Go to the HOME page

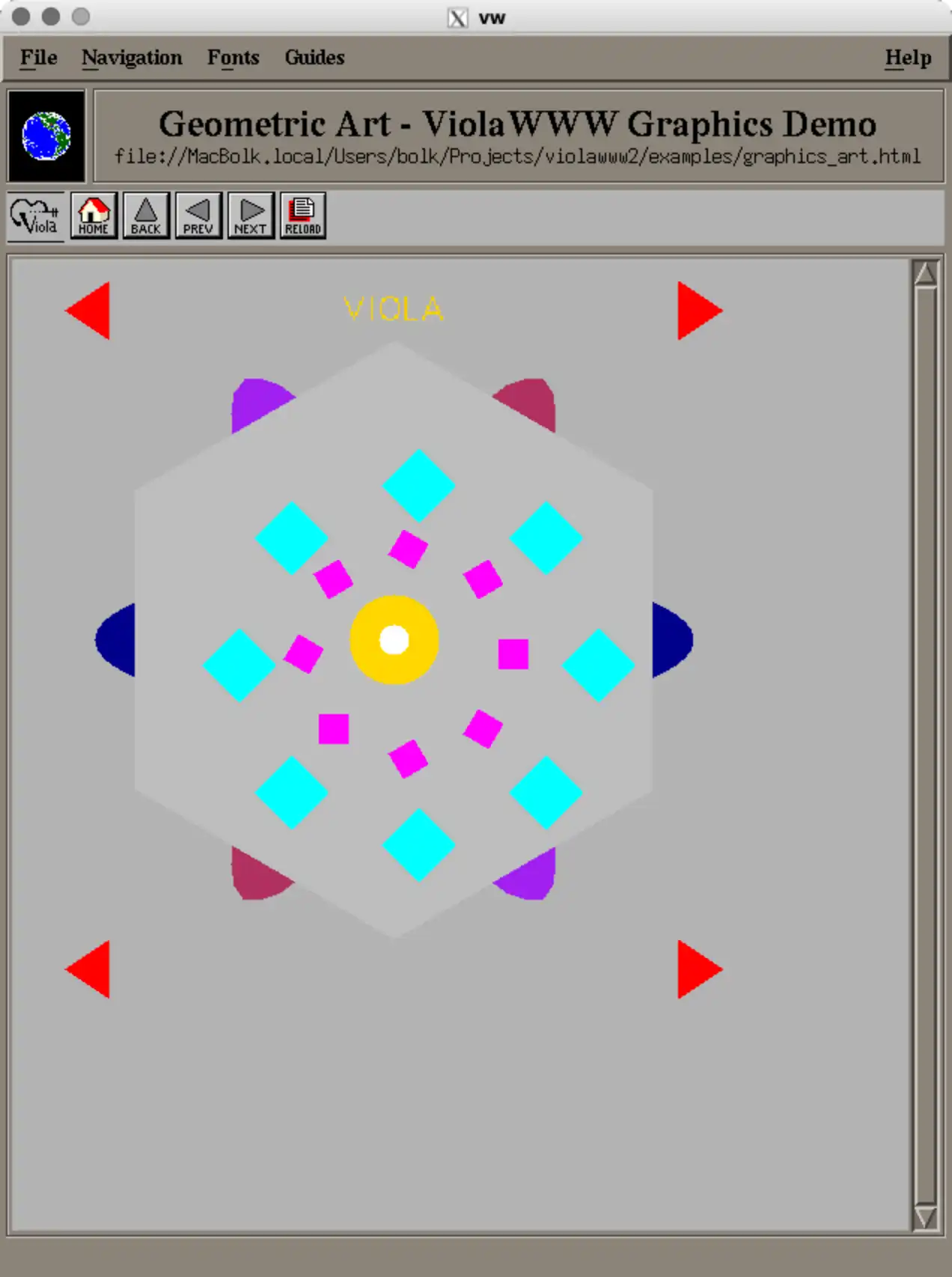[94, 216]
